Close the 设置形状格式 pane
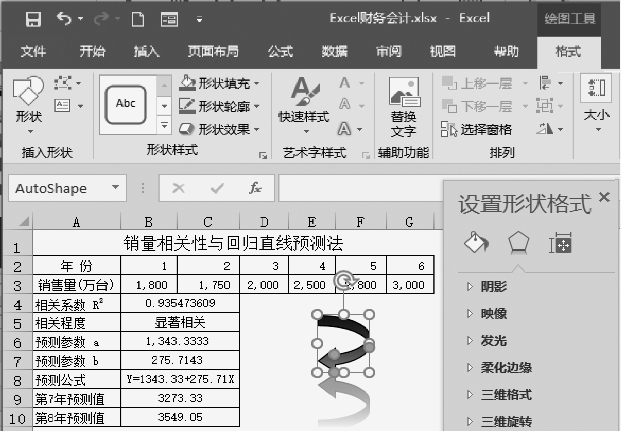 pyautogui.click(x=604, y=196)
